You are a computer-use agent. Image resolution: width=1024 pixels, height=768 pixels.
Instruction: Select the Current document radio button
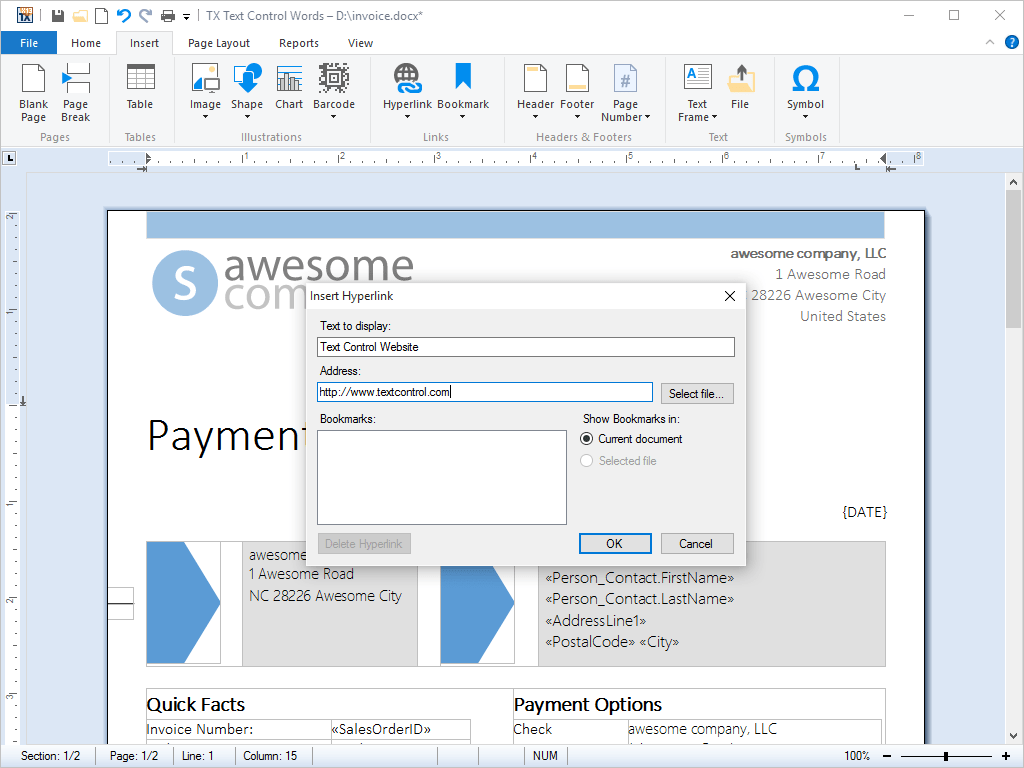tap(587, 438)
